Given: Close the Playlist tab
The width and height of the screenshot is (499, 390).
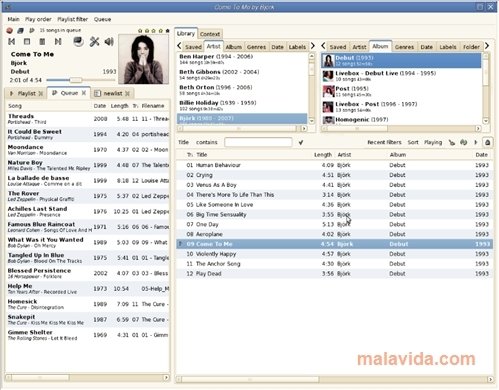Looking at the screenshot, I should click(x=41, y=94).
